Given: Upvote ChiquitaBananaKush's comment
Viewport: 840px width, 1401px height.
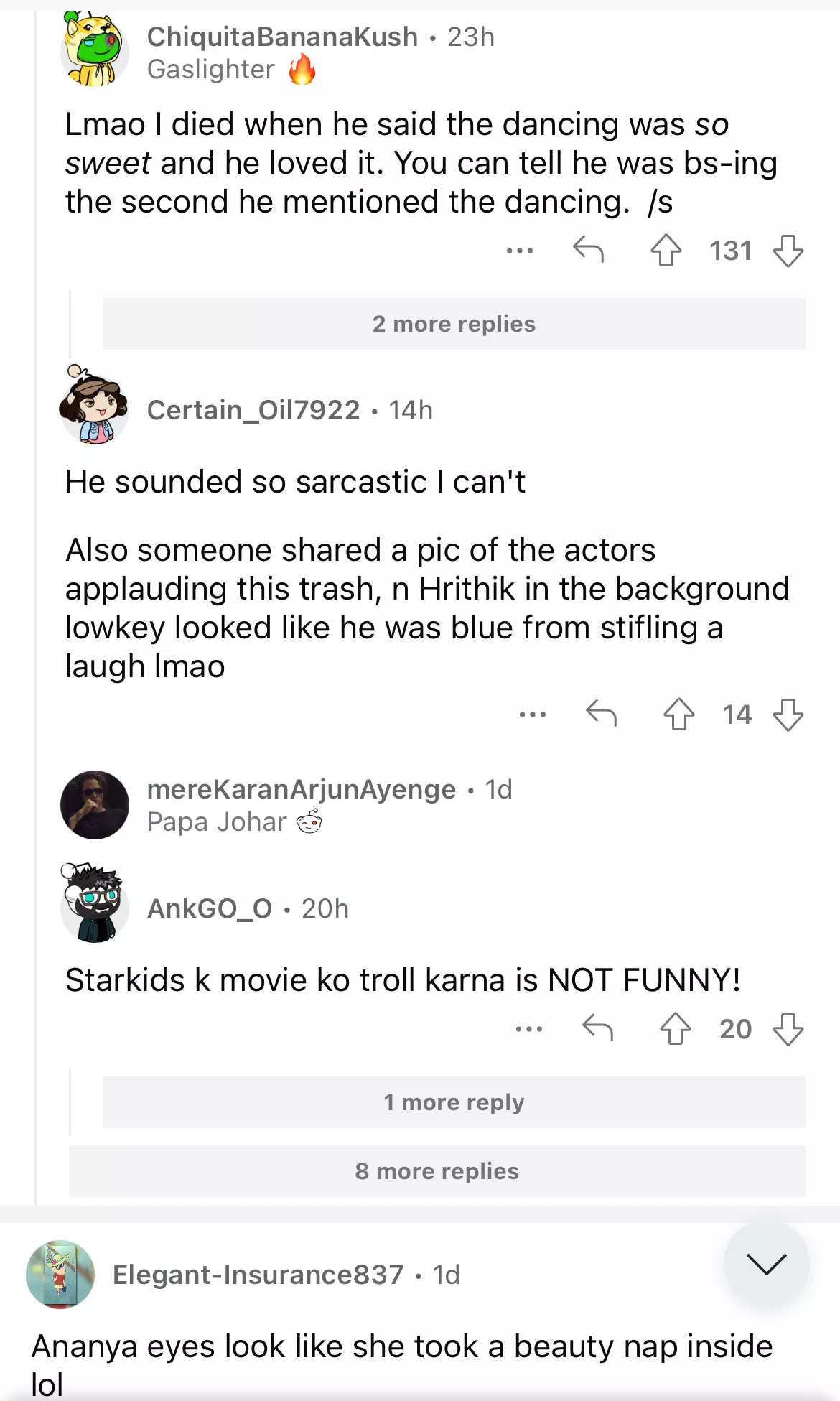Looking at the screenshot, I should (x=666, y=251).
